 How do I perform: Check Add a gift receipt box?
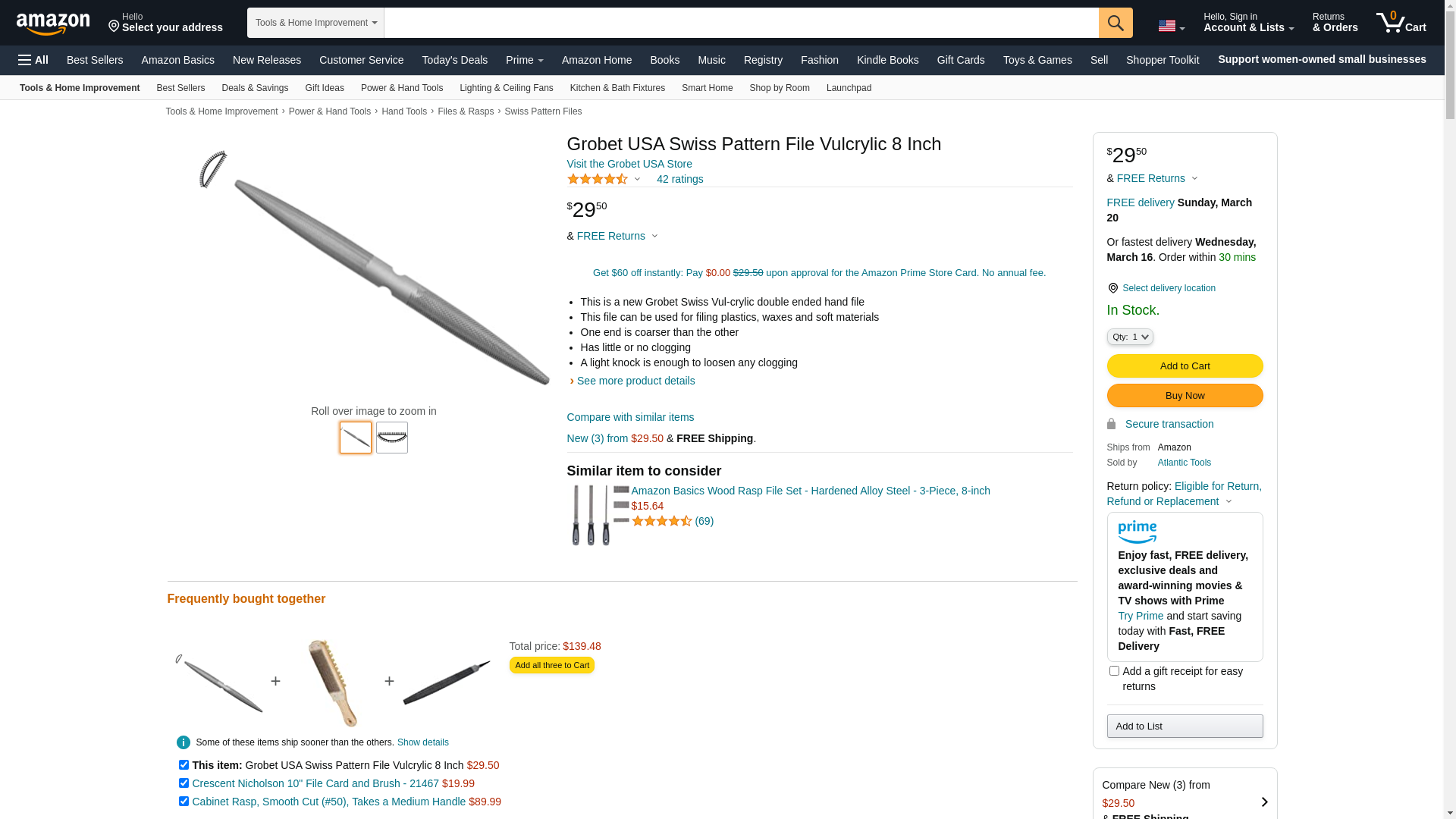(x=1114, y=671)
